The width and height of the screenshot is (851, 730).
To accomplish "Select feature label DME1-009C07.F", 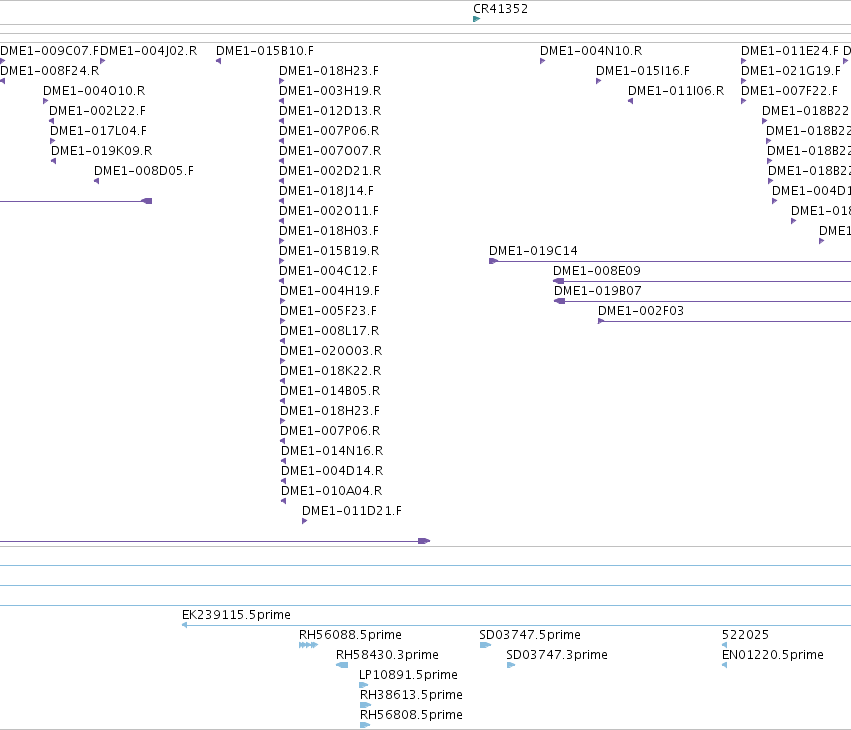I will (x=50, y=50).
